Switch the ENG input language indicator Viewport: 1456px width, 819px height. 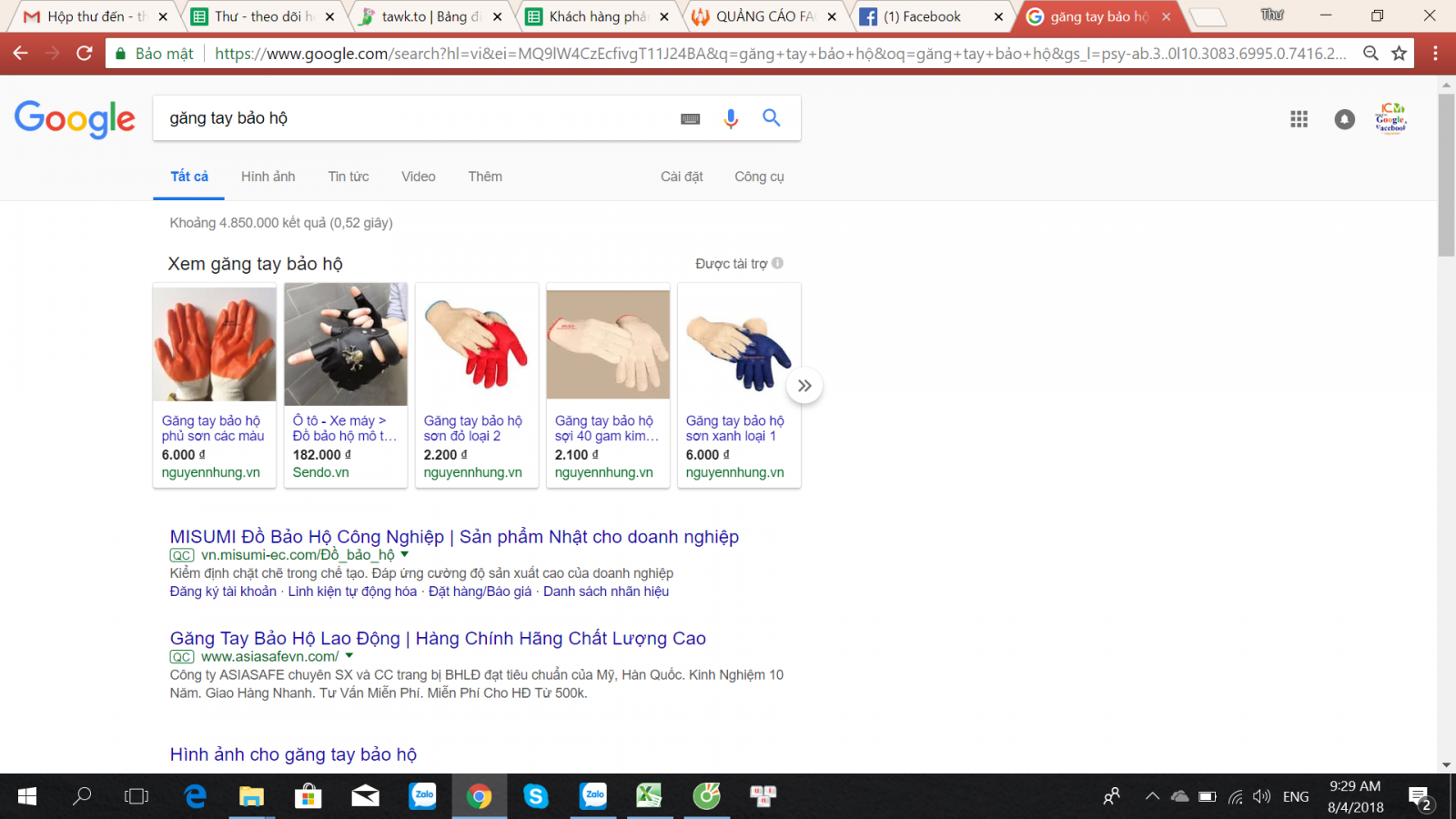pos(1296,797)
